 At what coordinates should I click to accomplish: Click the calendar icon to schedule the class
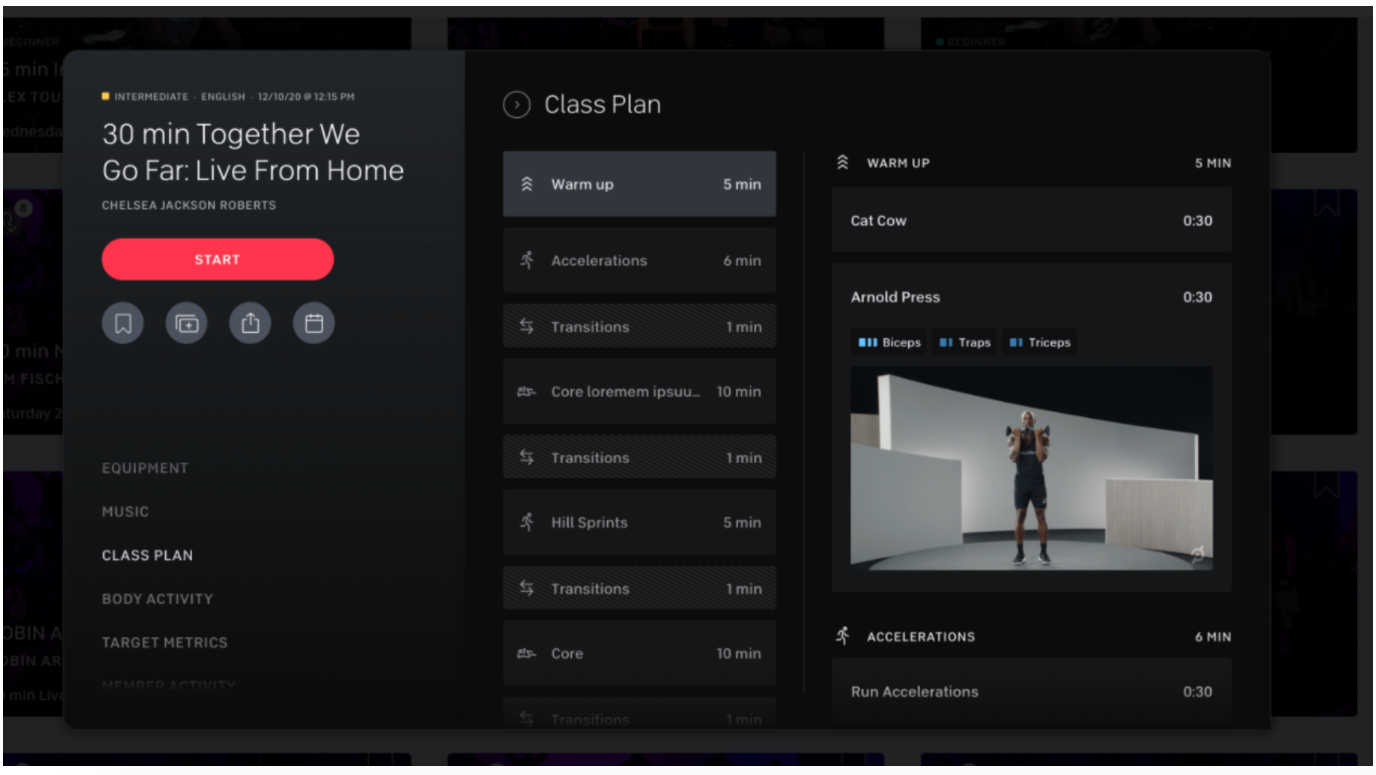[x=313, y=322]
